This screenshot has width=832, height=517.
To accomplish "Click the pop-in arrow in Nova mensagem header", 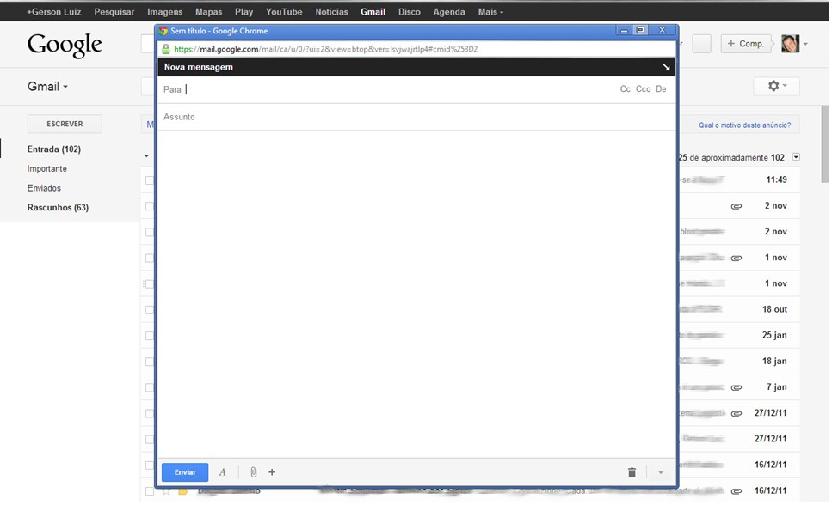I will click(x=665, y=67).
